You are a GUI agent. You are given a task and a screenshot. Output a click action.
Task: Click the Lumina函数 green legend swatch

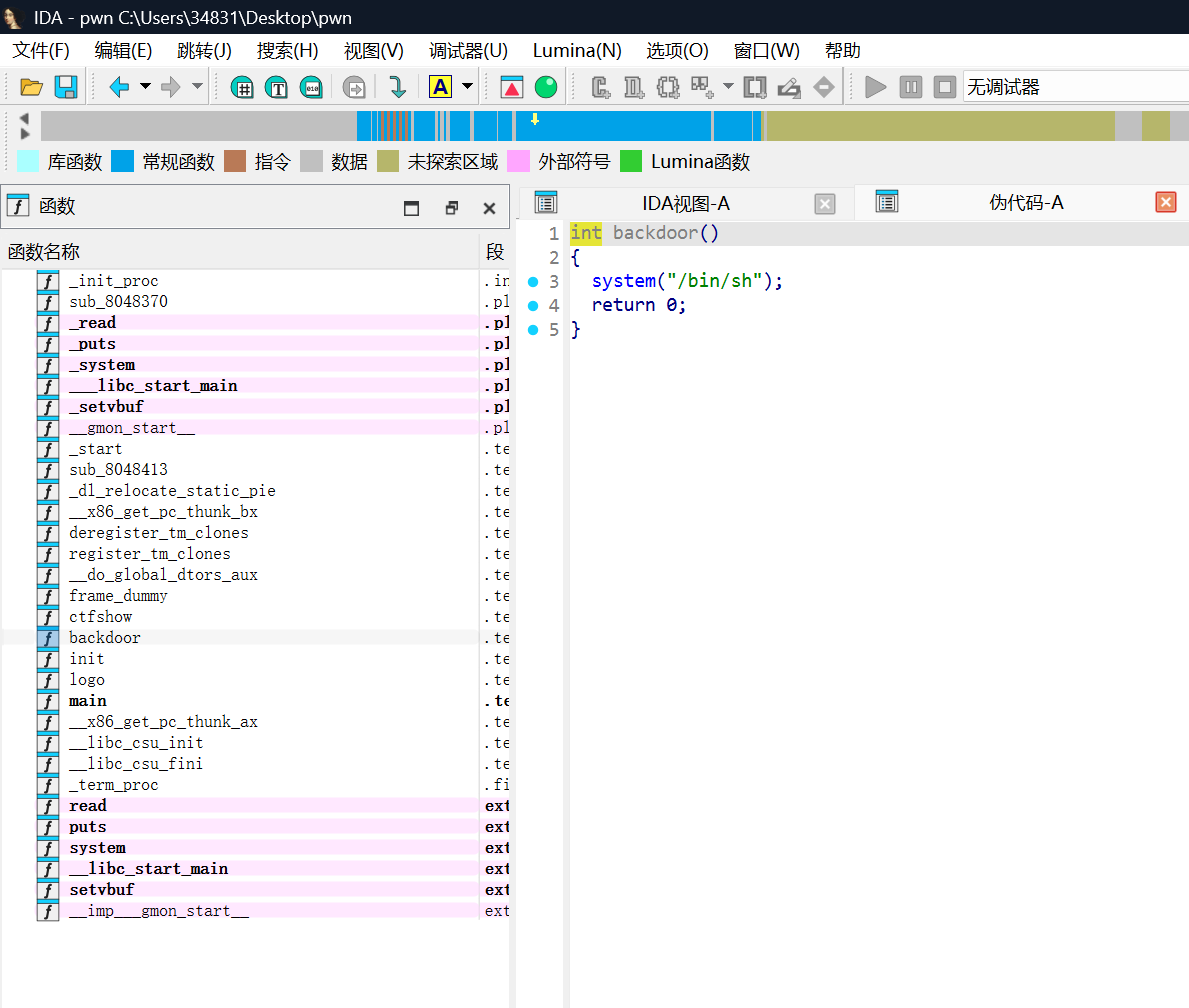631,162
